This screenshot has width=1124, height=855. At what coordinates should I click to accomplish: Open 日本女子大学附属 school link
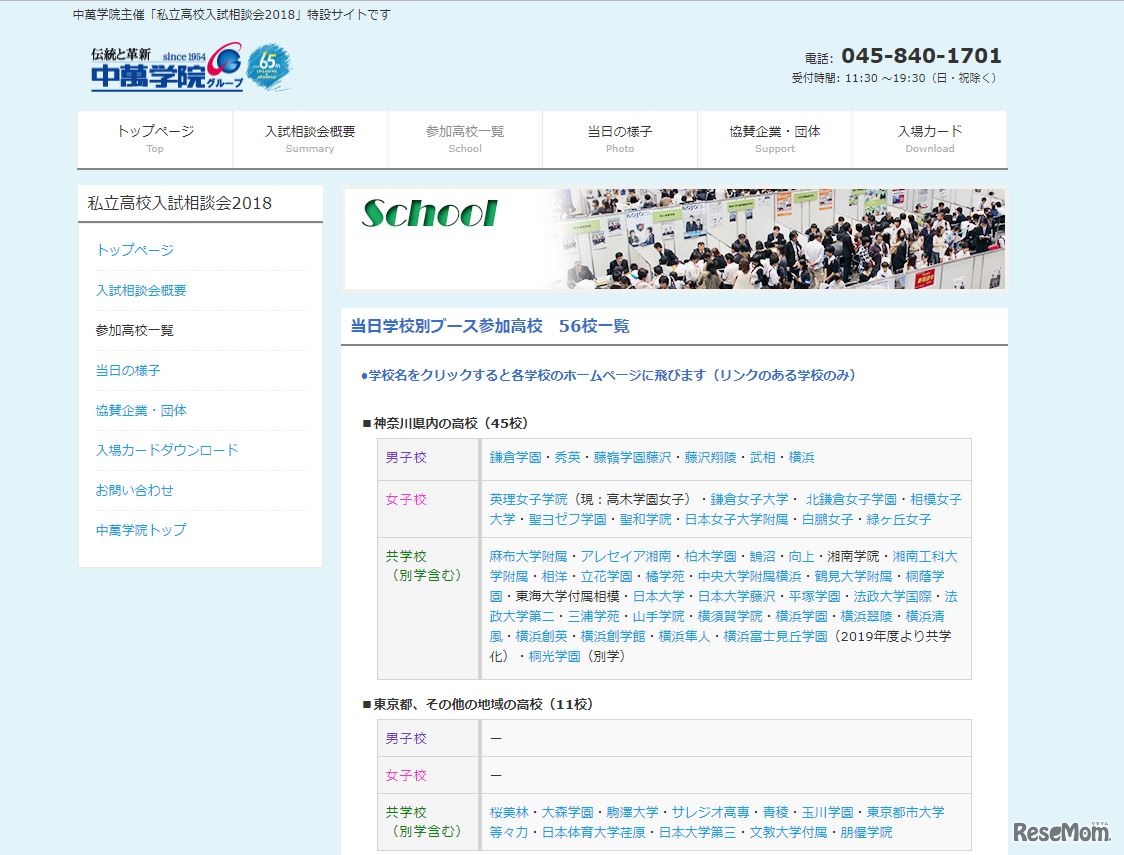(x=737, y=519)
